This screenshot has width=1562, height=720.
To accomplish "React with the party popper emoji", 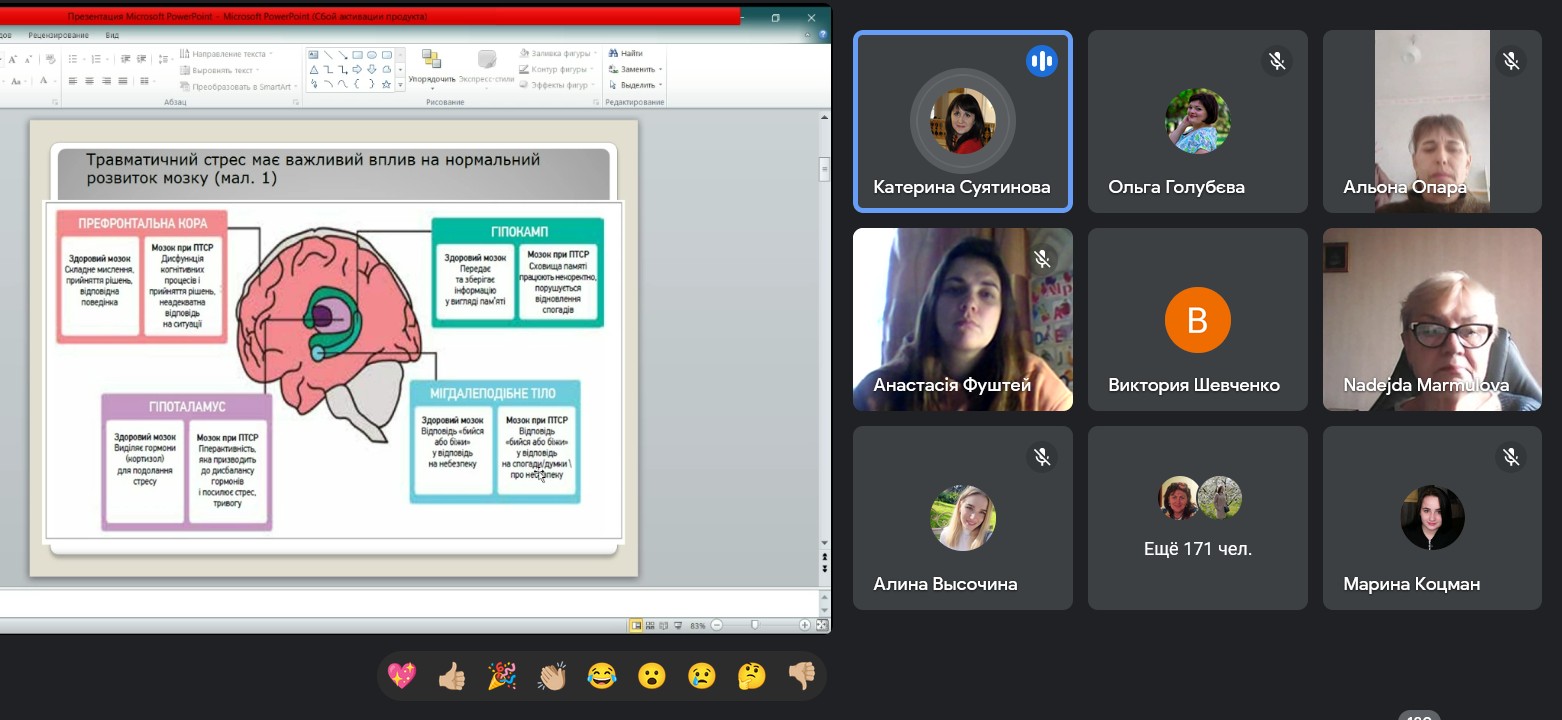I will pos(502,676).
